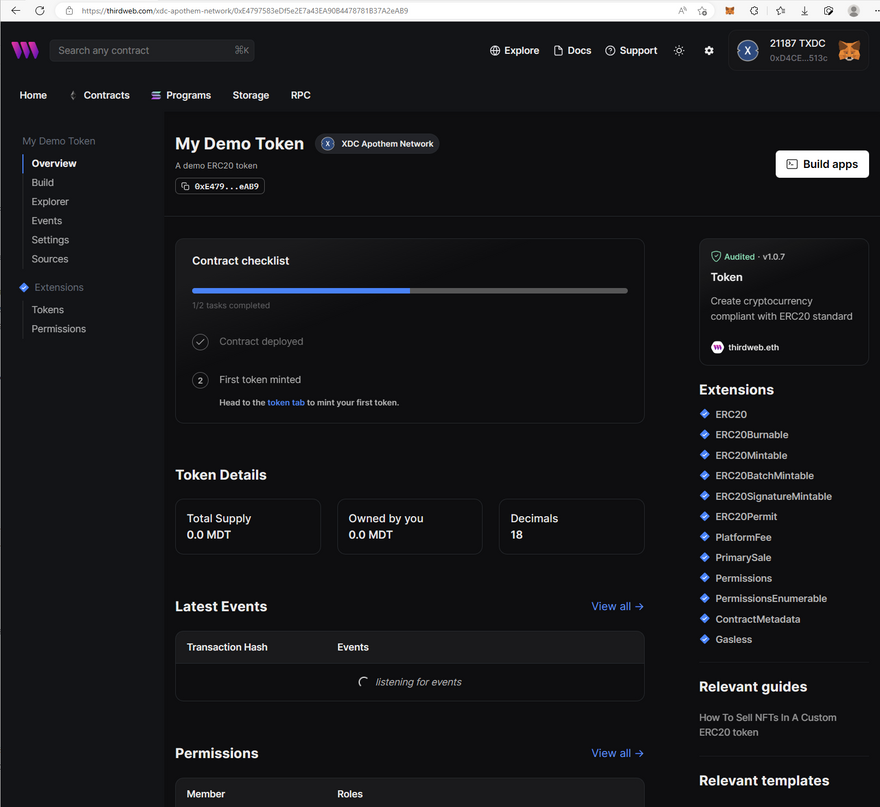Click the contract checklist progress bar
Viewport: 880px width, 807px height.
point(410,290)
